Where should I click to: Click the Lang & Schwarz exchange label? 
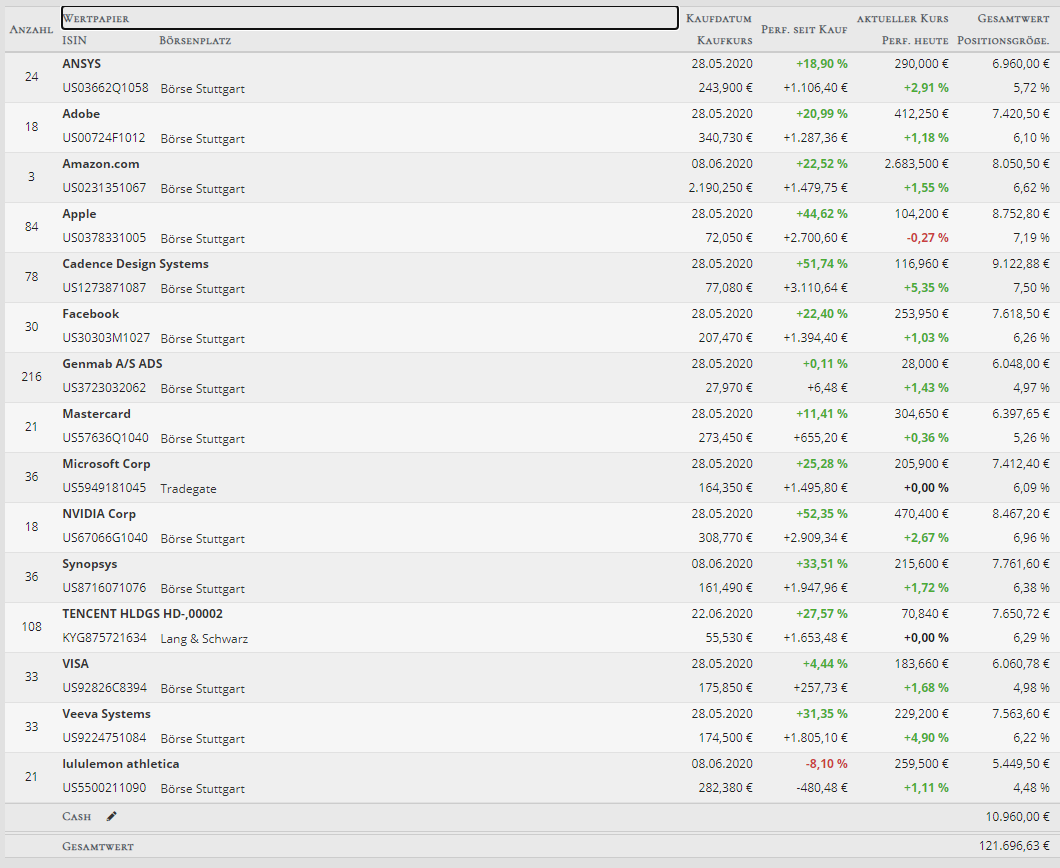click(204, 639)
